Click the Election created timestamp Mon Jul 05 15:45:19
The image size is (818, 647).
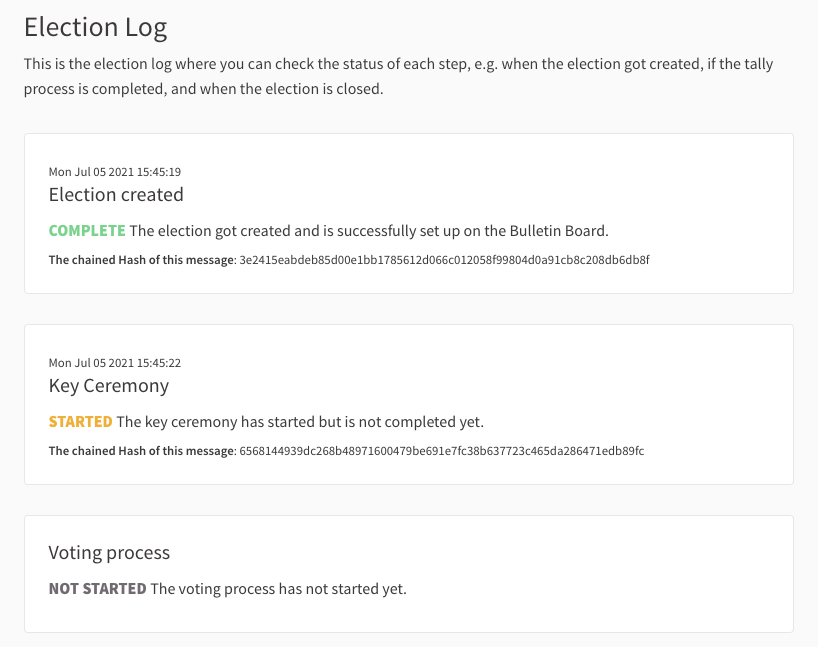pos(115,172)
